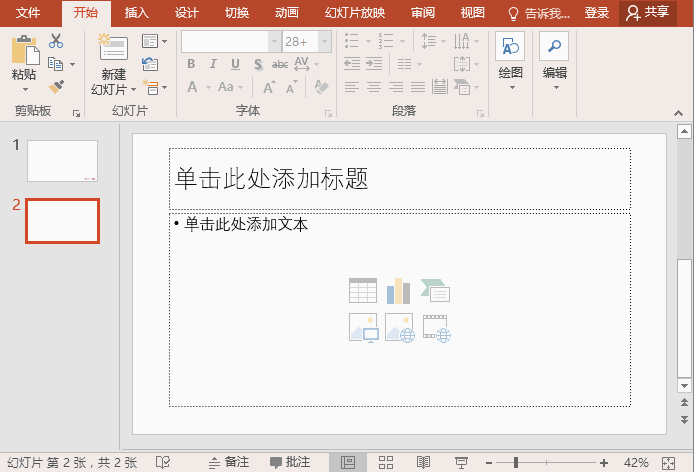
Task: Open the Font Color dropdown
Action: coord(198,87)
